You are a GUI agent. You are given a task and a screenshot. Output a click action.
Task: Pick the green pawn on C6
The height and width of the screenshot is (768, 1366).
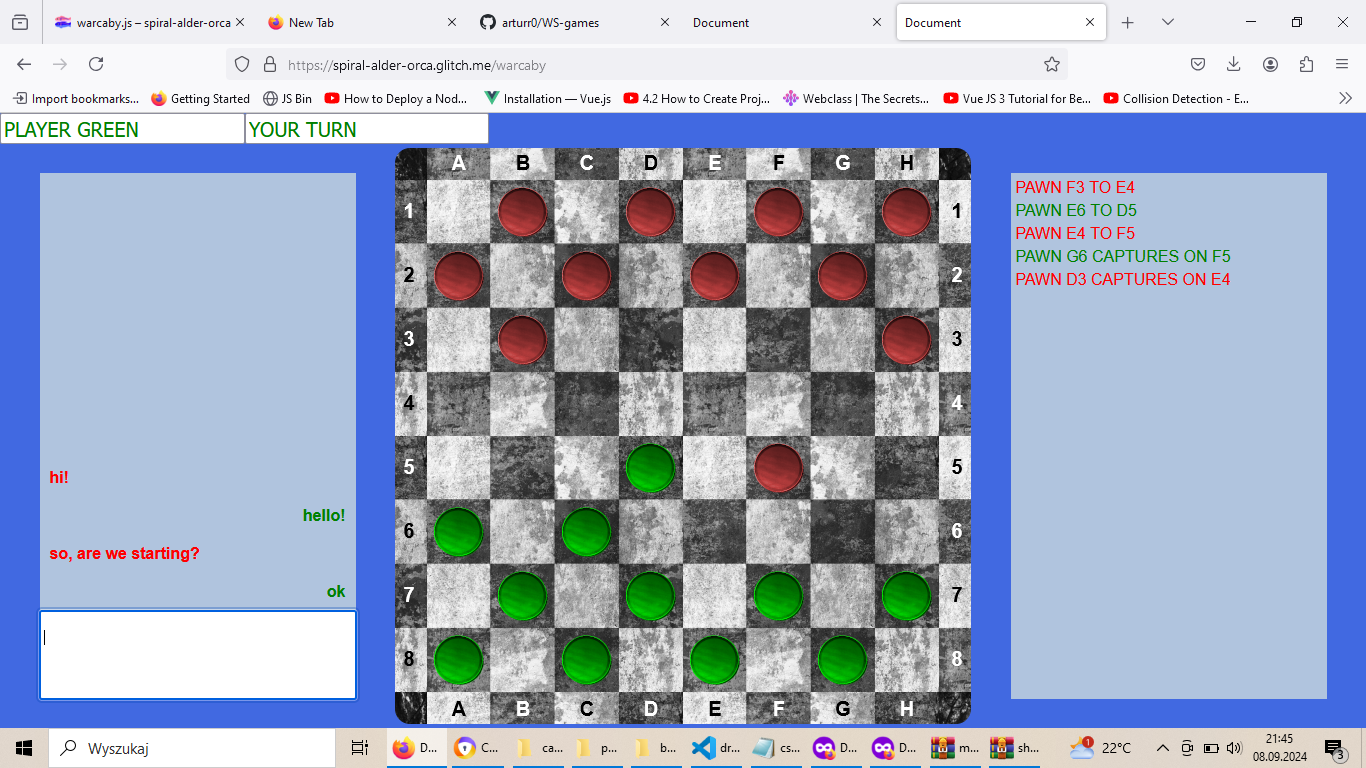[586, 532]
